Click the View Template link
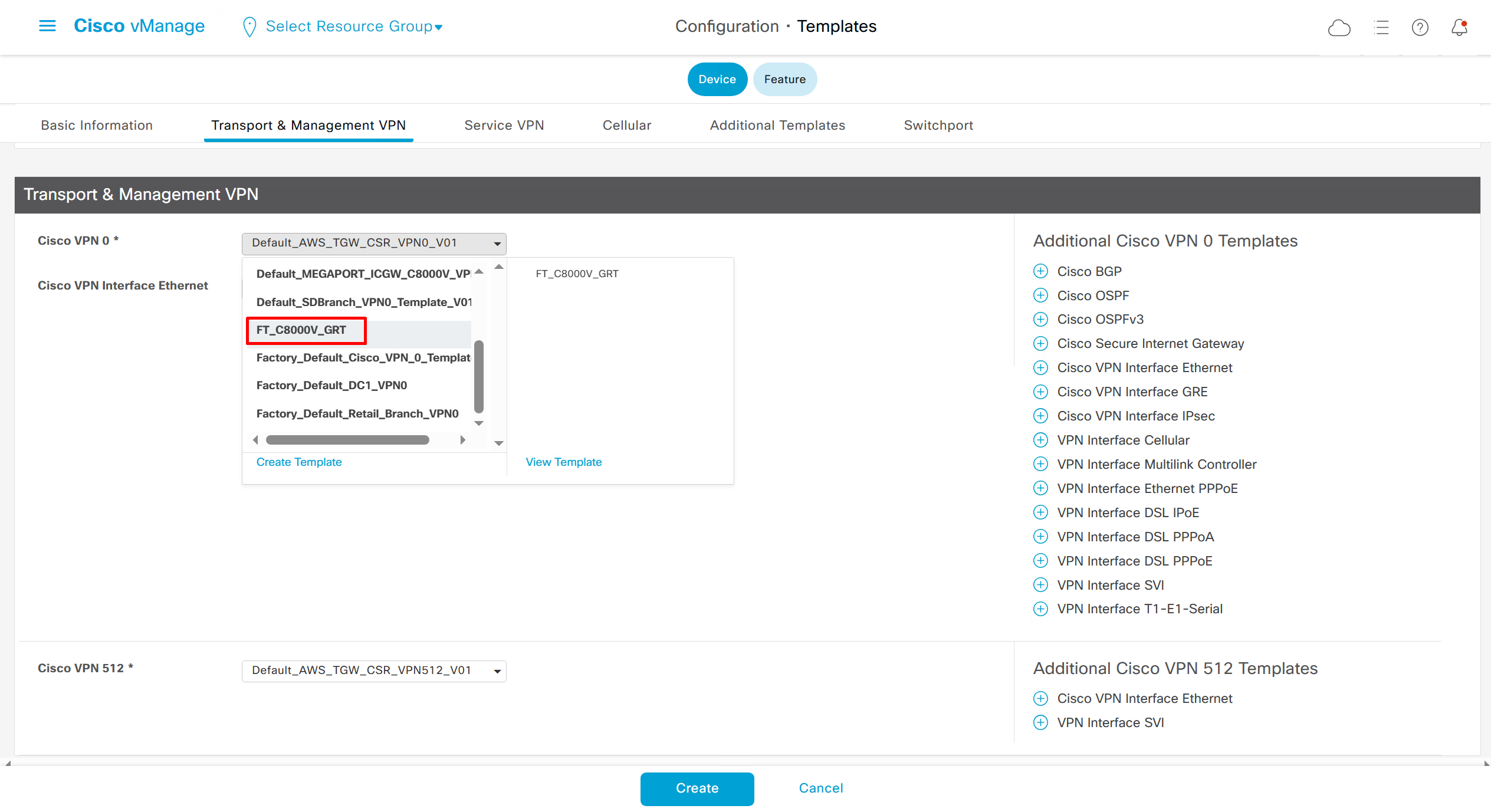 [x=563, y=462]
